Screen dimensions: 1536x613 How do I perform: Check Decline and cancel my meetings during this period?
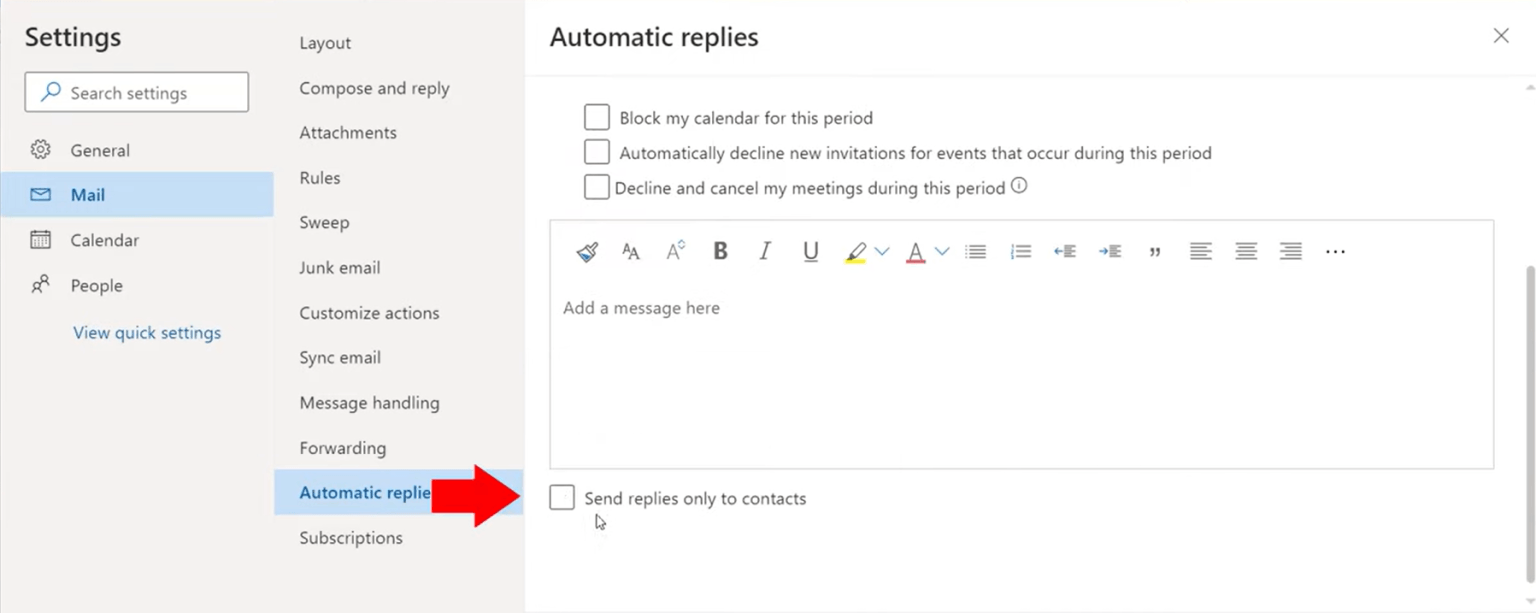(596, 186)
